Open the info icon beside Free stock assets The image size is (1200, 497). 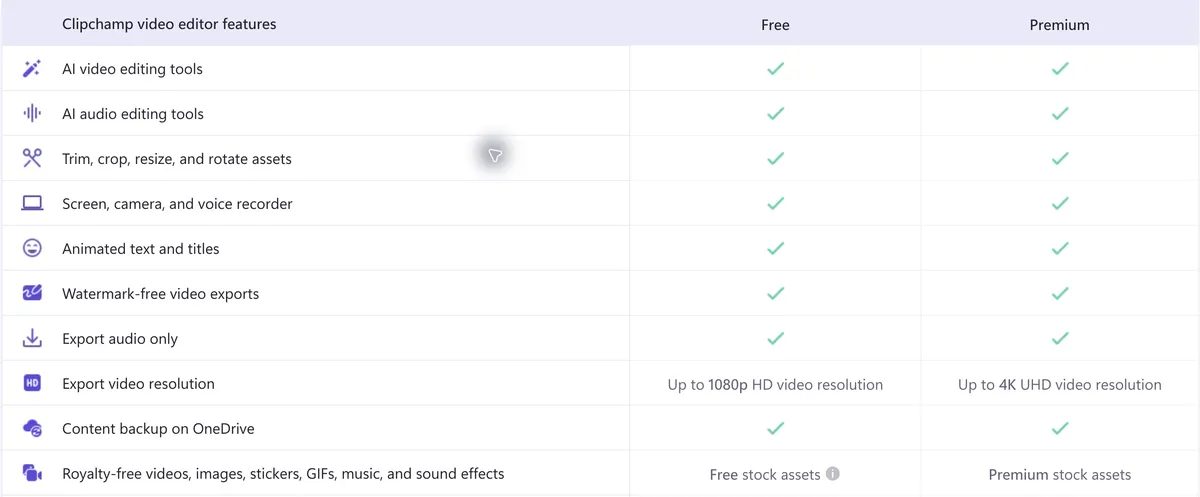coord(833,474)
